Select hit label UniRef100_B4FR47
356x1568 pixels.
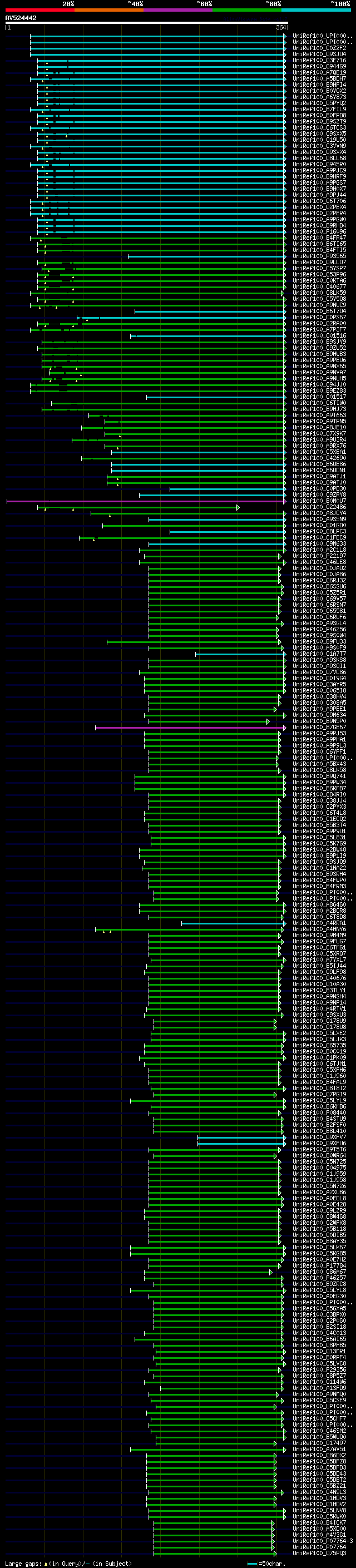coord(319,238)
